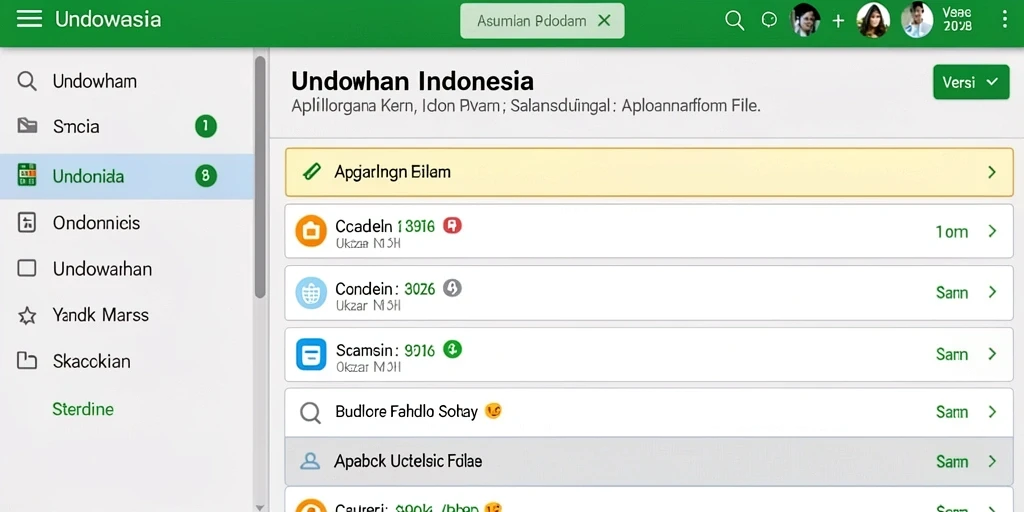Click the Skacckian folder icon
The height and width of the screenshot is (512, 1024).
point(27,360)
